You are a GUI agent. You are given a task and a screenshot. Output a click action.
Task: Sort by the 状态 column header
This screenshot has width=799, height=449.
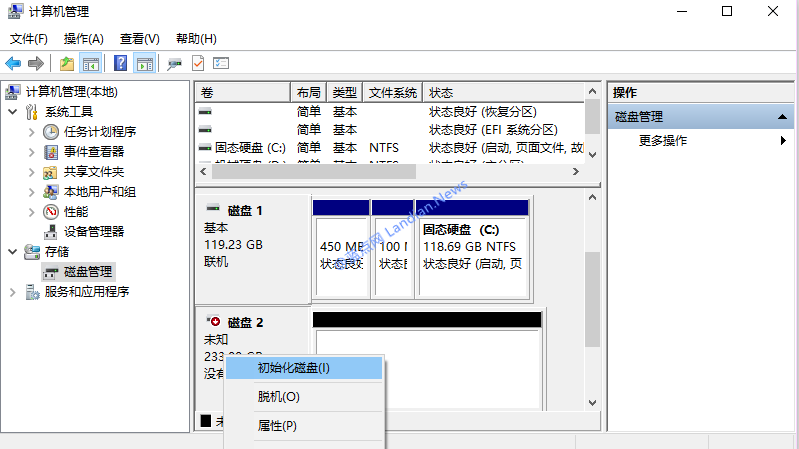click(x=503, y=93)
